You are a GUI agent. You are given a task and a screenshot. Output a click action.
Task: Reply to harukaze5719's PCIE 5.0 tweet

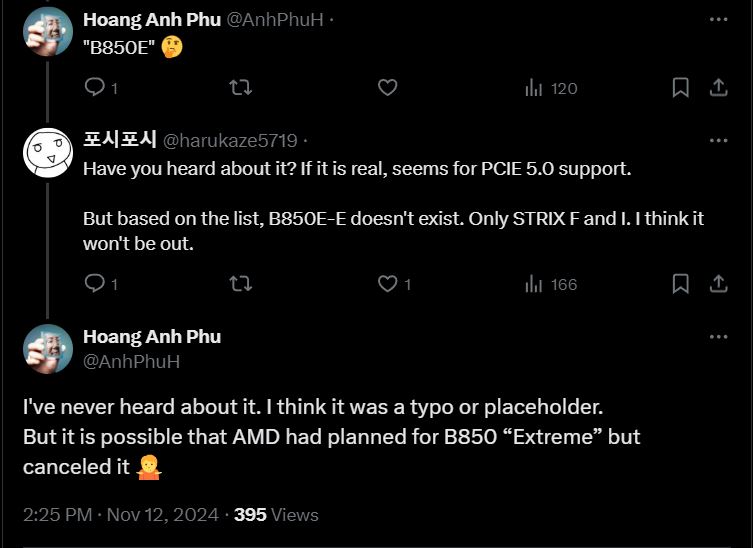[x=95, y=284]
